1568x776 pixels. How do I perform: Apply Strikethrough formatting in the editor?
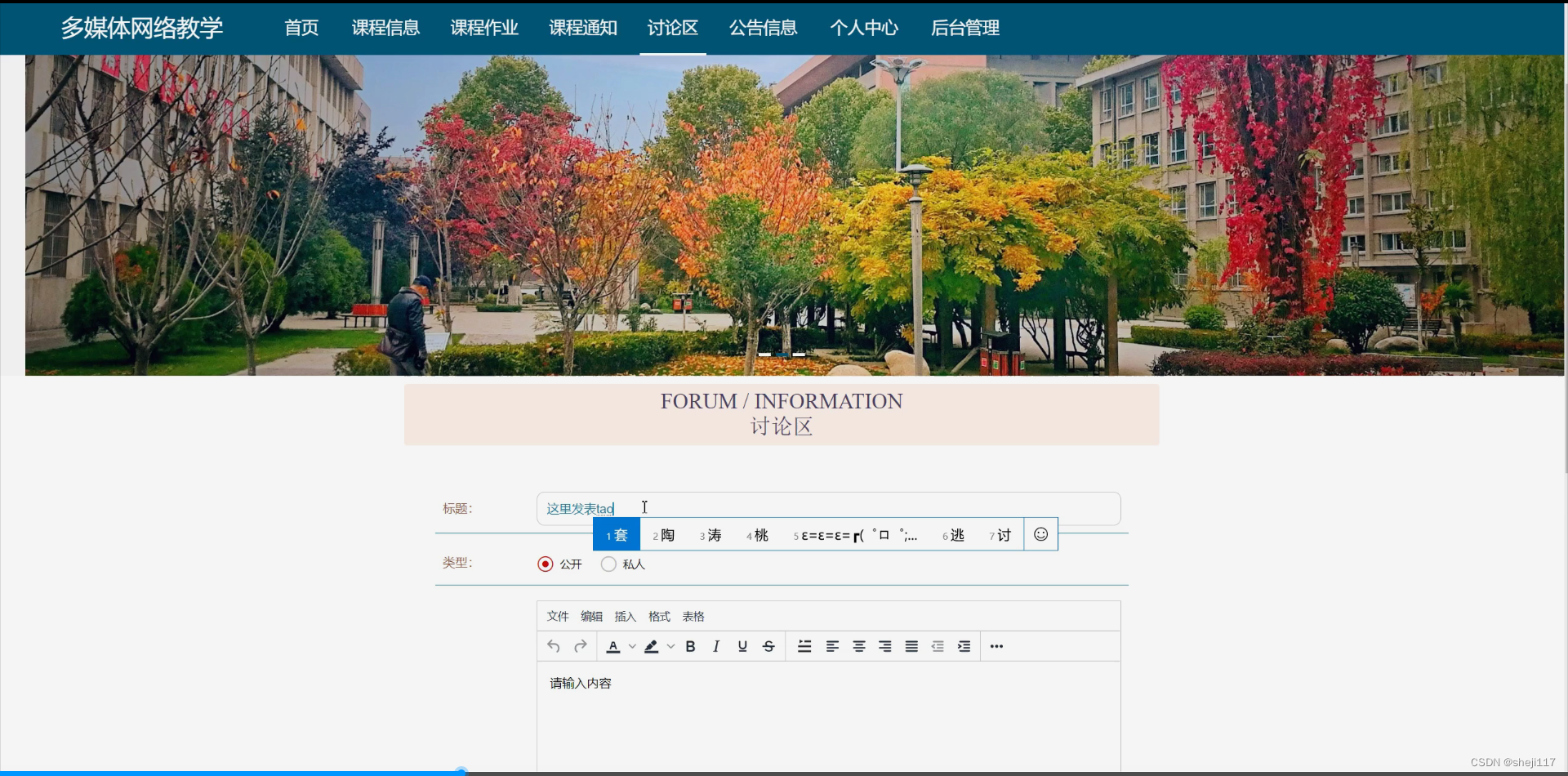tap(768, 645)
